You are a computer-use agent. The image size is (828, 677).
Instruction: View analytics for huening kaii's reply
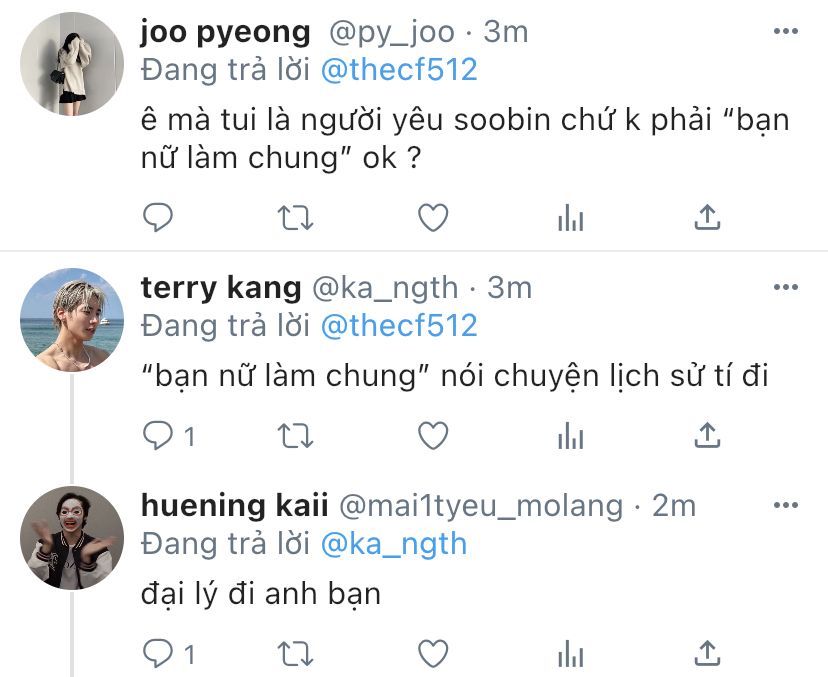[x=570, y=654]
